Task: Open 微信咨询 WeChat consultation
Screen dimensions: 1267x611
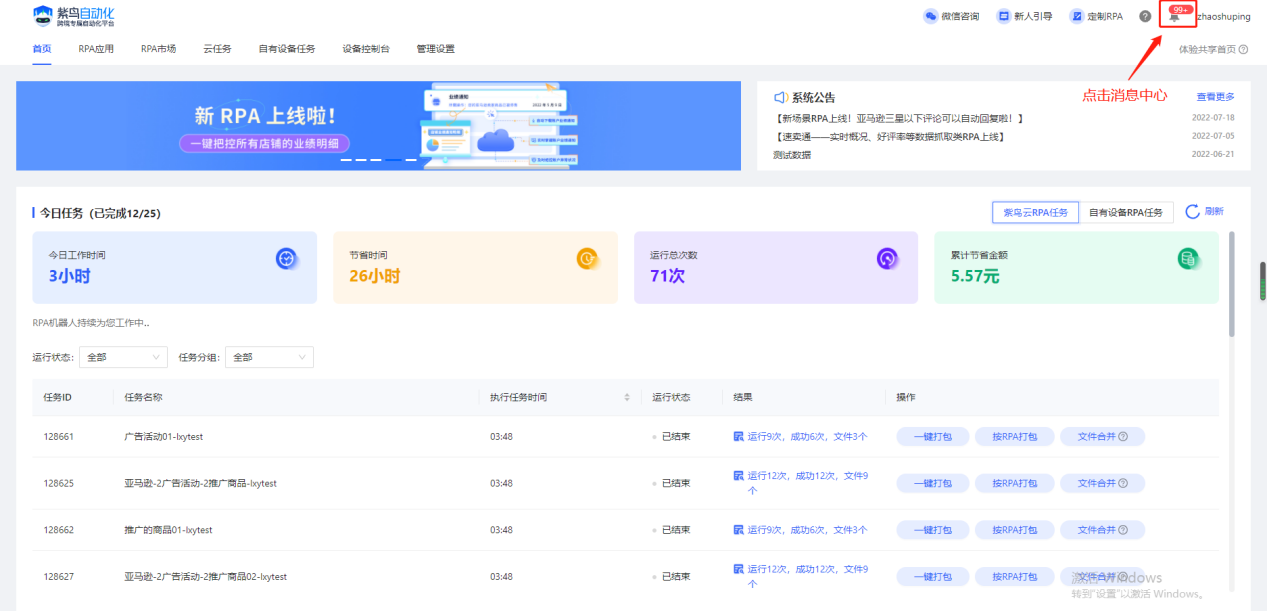Action: tap(951, 16)
